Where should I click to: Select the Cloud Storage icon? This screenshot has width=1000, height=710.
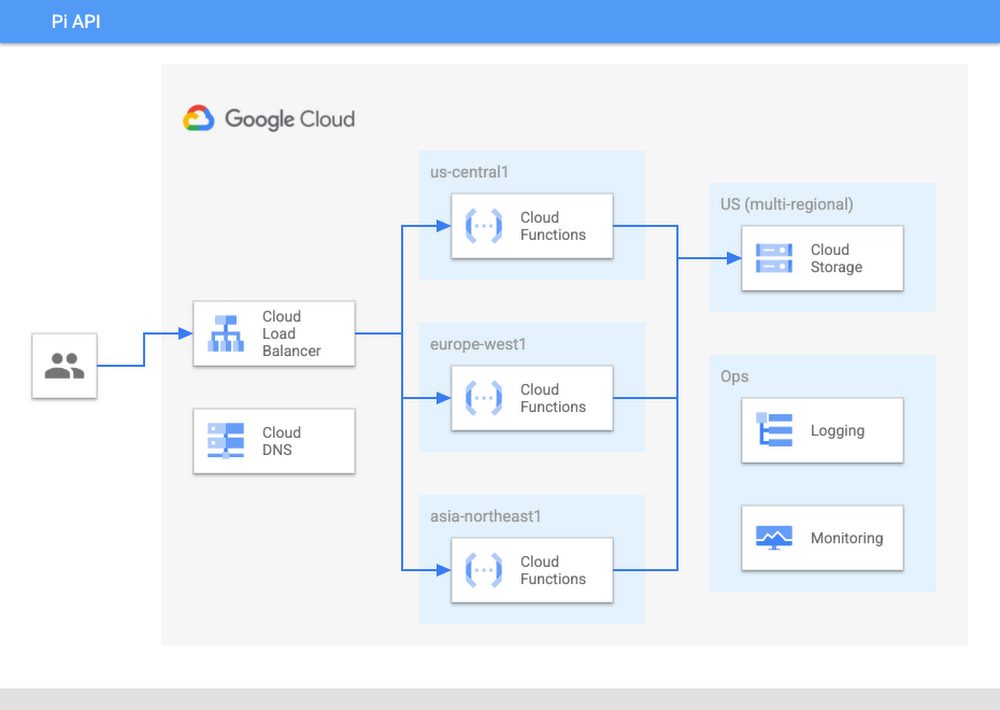(x=774, y=258)
